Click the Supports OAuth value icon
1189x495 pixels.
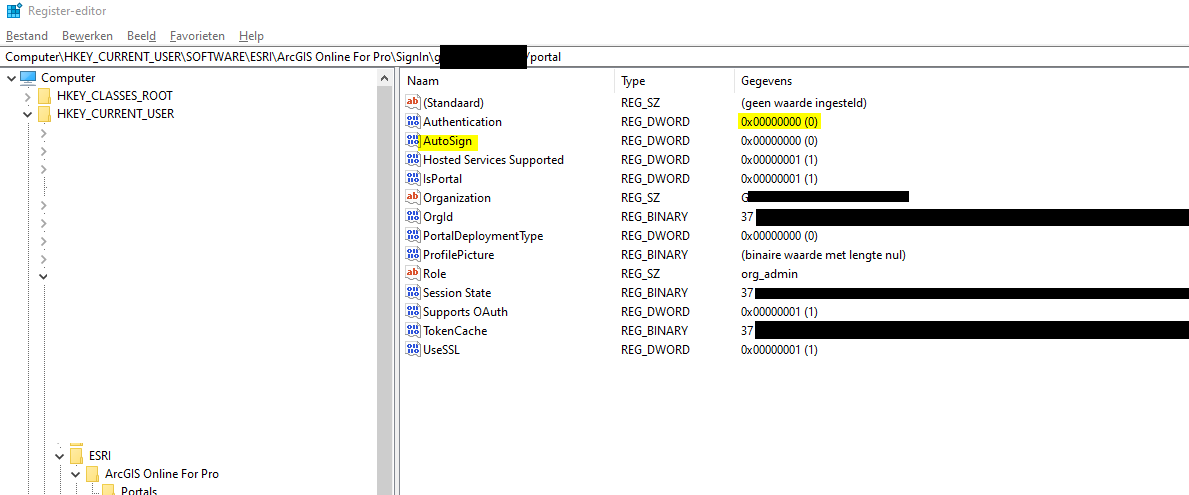tap(413, 311)
